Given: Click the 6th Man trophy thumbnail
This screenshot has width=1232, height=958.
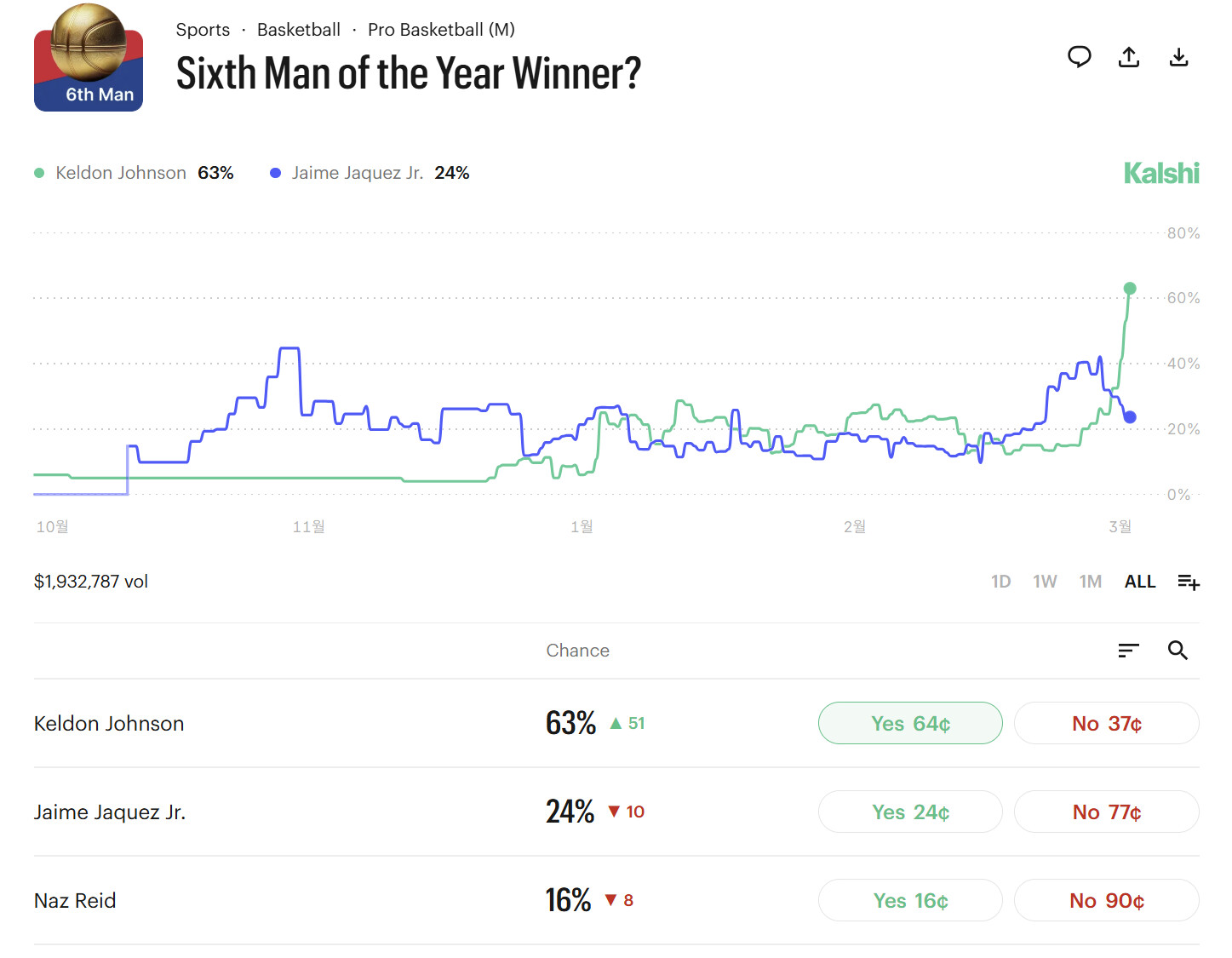Looking at the screenshot, I should click(89, 58).
